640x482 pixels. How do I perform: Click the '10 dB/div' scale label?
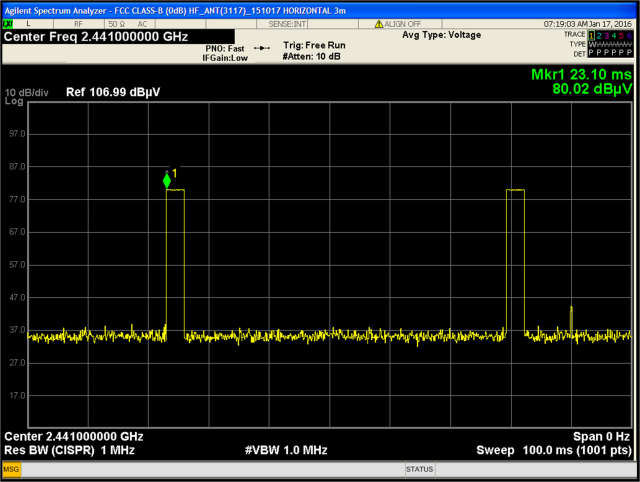coord(27,93)
